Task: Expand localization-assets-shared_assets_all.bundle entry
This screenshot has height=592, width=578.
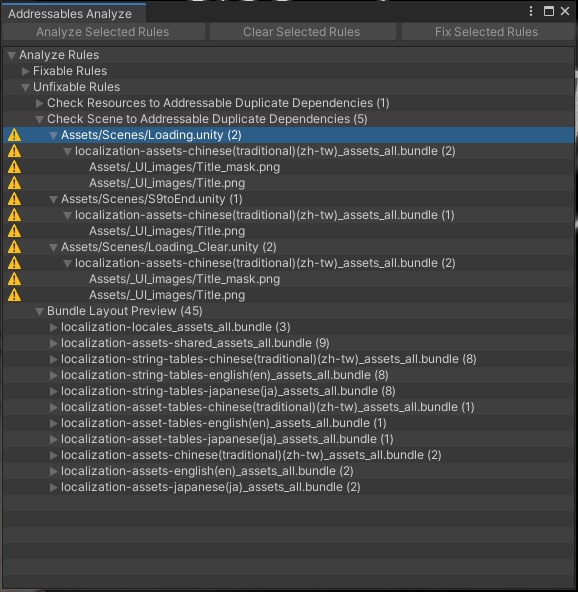Action: pos(54,343)
